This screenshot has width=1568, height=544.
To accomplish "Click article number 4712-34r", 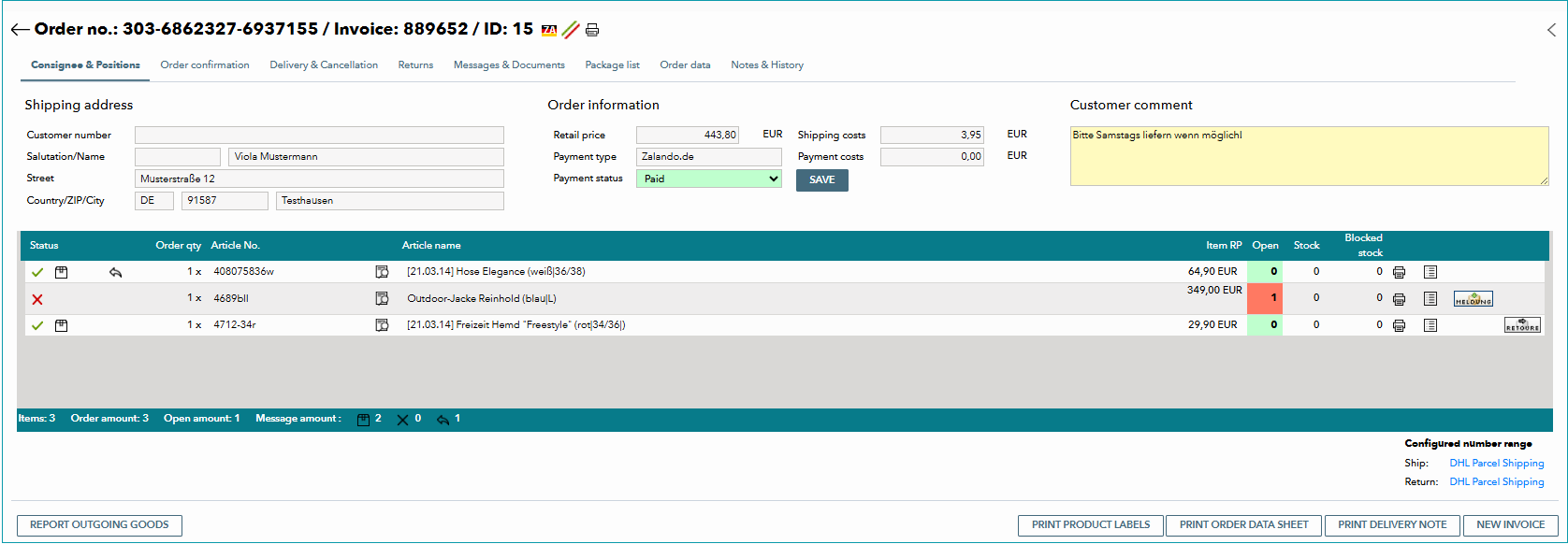I will point(235,325).
